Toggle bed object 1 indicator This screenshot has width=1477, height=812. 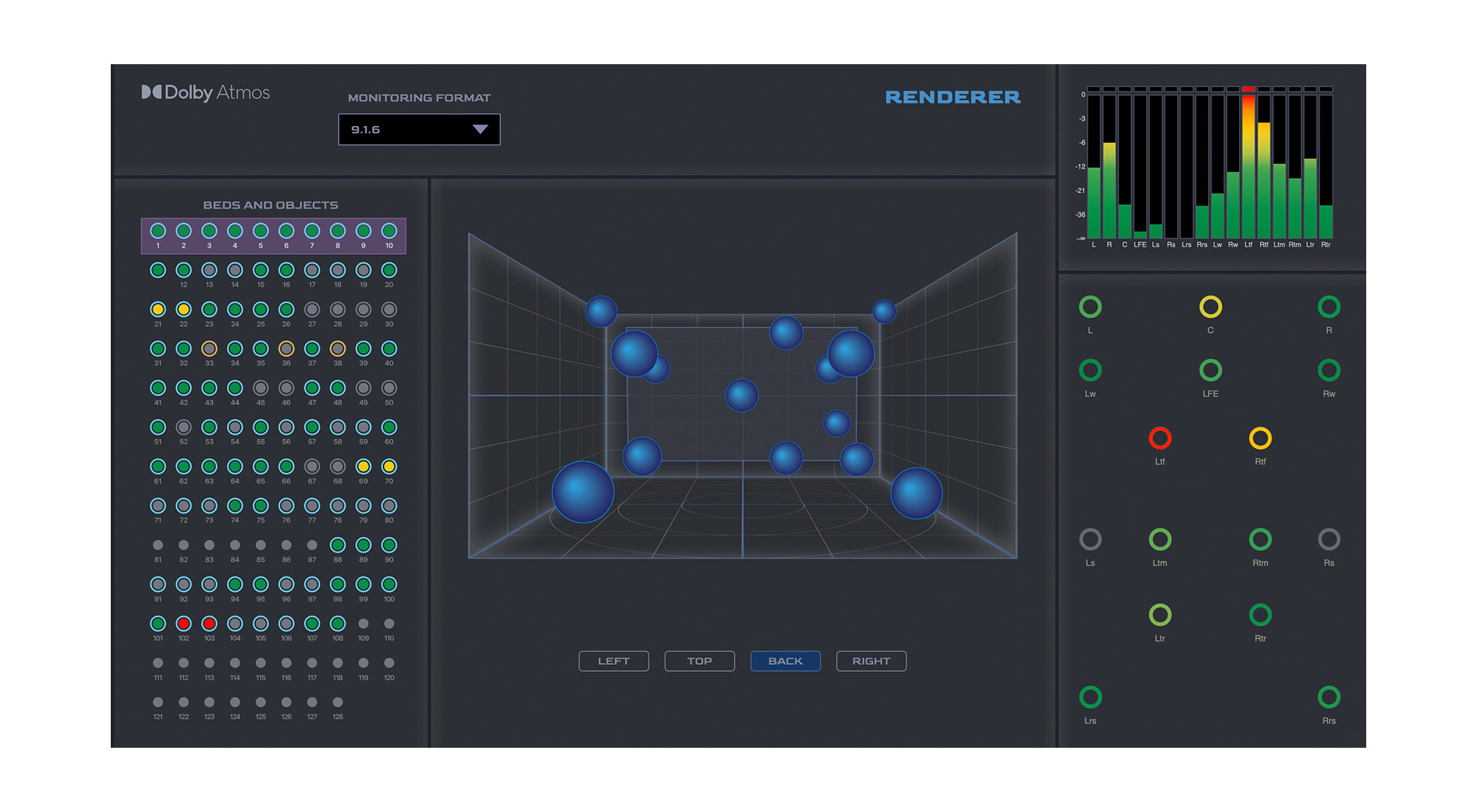pos(158,231)
